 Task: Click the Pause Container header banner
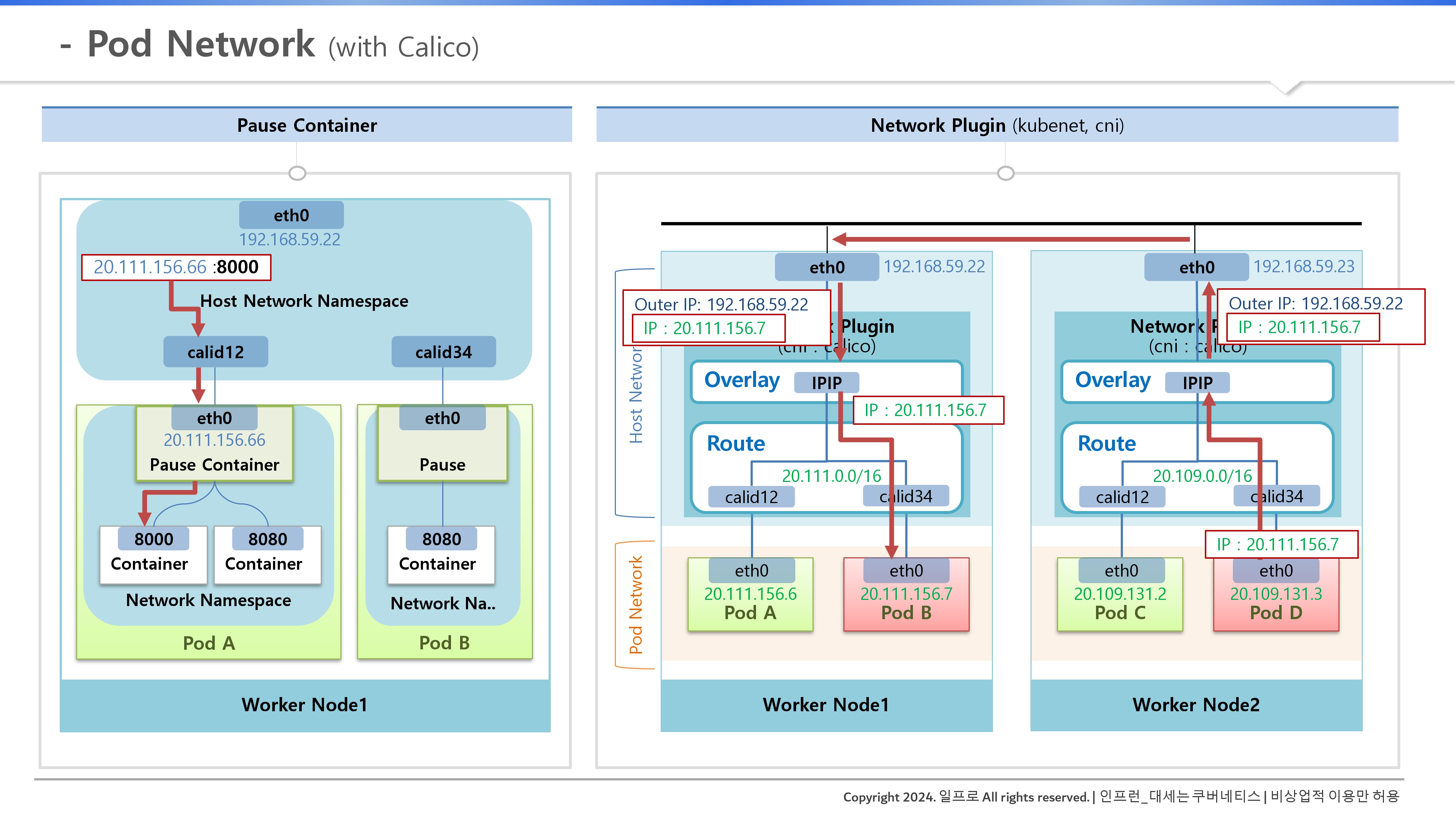tap(306, 125)
